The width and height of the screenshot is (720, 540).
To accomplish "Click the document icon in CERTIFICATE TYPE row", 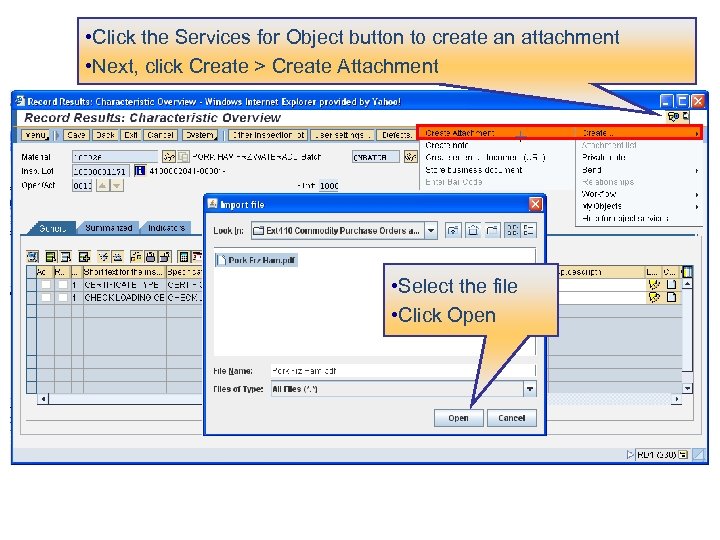I will 671,285.
